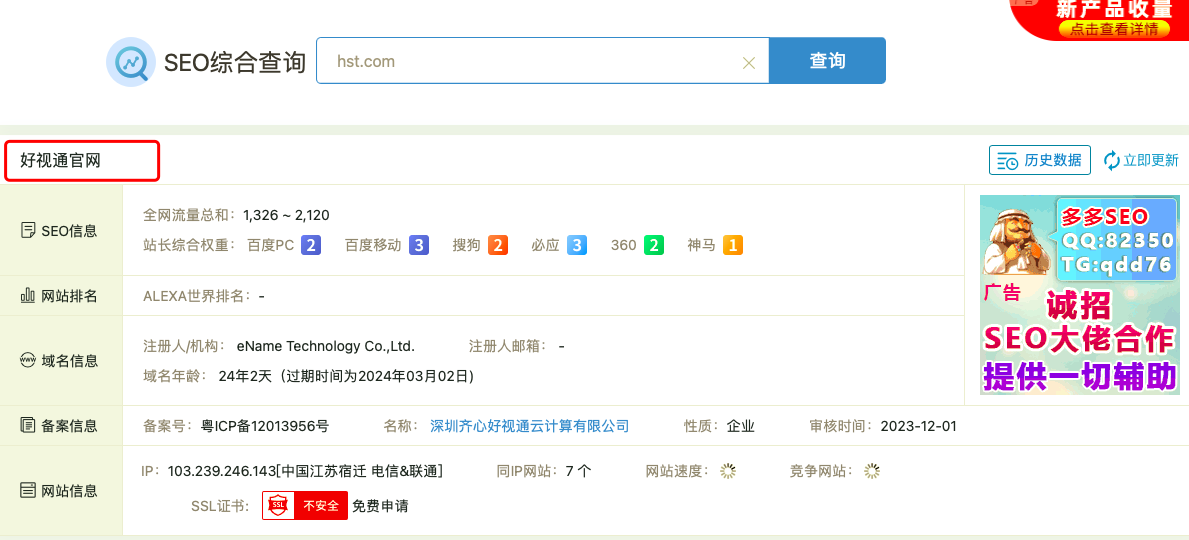Click the 查询 search button

click(827, 61)
